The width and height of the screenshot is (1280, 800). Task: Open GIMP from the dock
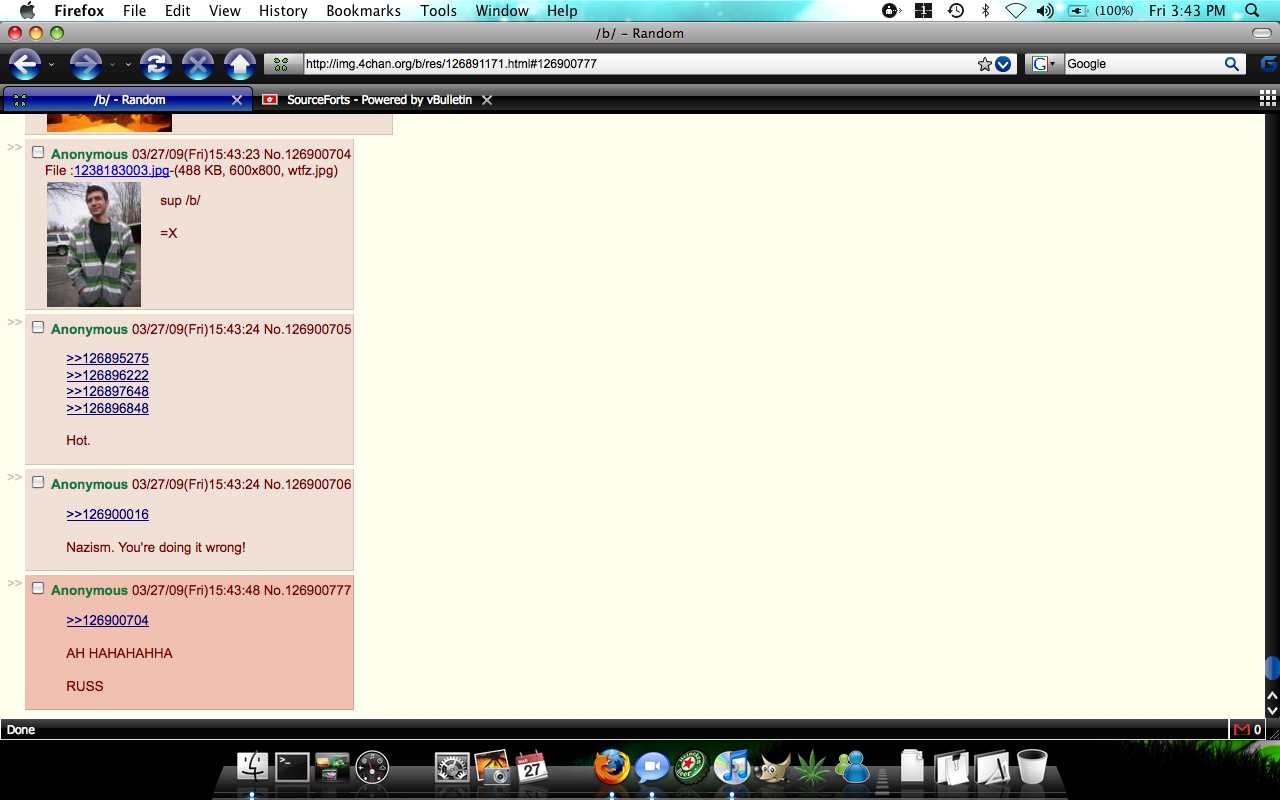coord(772,768)
